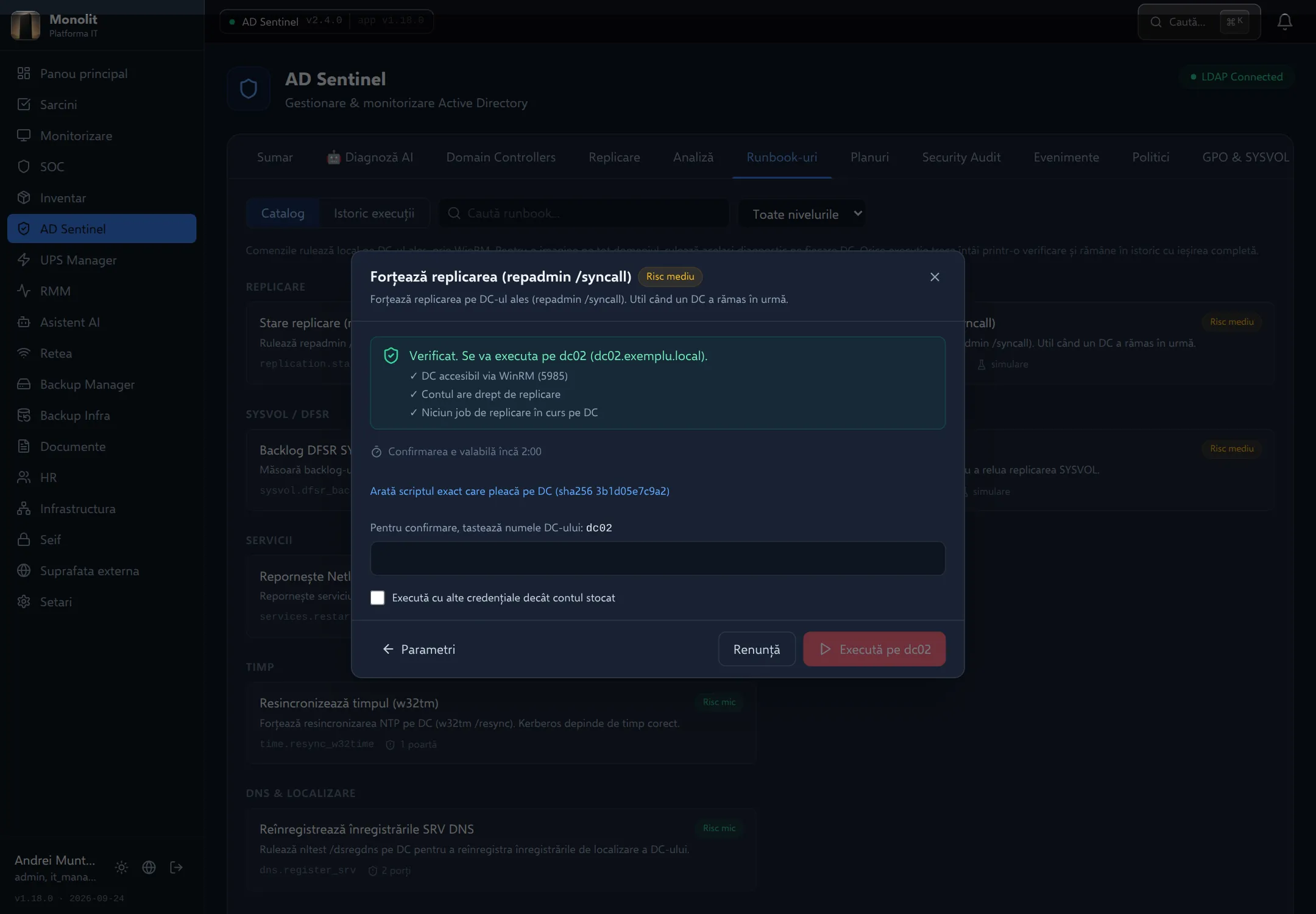The image size is (1316, 914).
Task: Click the global Caută search box
Action: coord(1198,22)
